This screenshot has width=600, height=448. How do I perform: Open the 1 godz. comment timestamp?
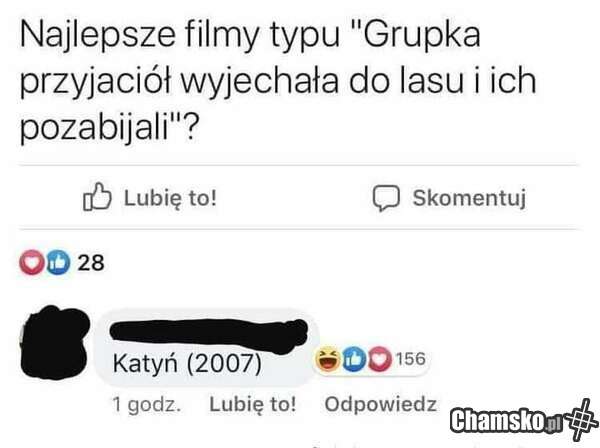point(146,405)
